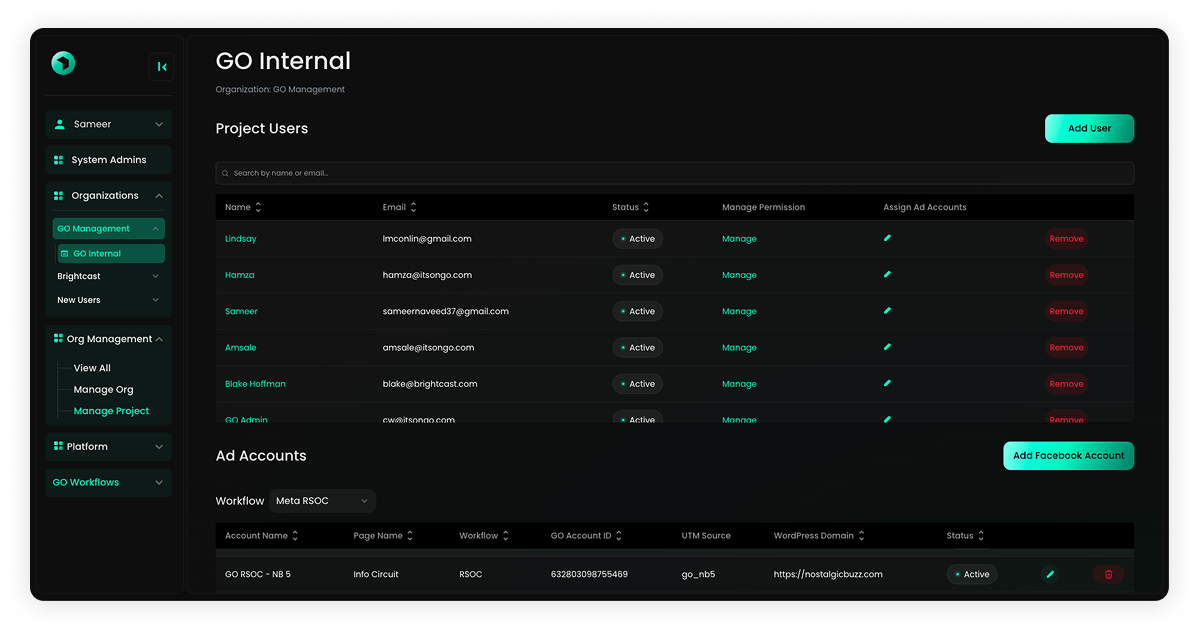Open the Meta RSOC workflow dropdown
The width and height of the screenshot is (1199, 633).
point(322,501)
